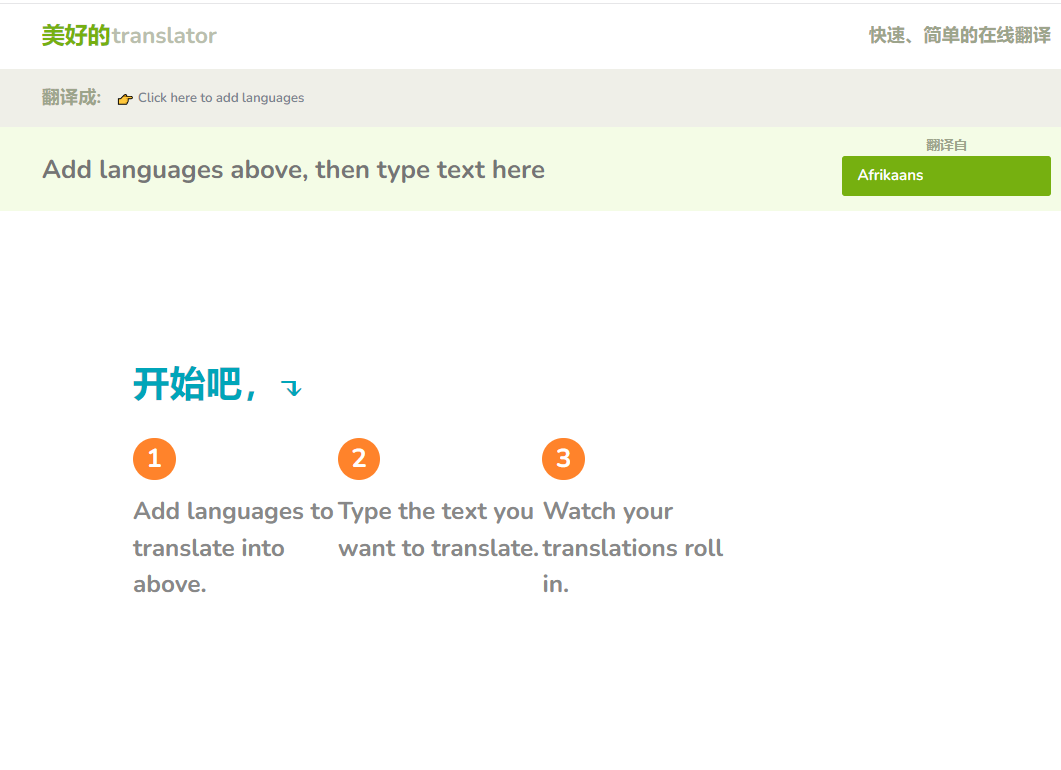Click the 快速、简单的在线翻译 tagline
This screenshot has height=770, width=1061.
coord(960,35)
